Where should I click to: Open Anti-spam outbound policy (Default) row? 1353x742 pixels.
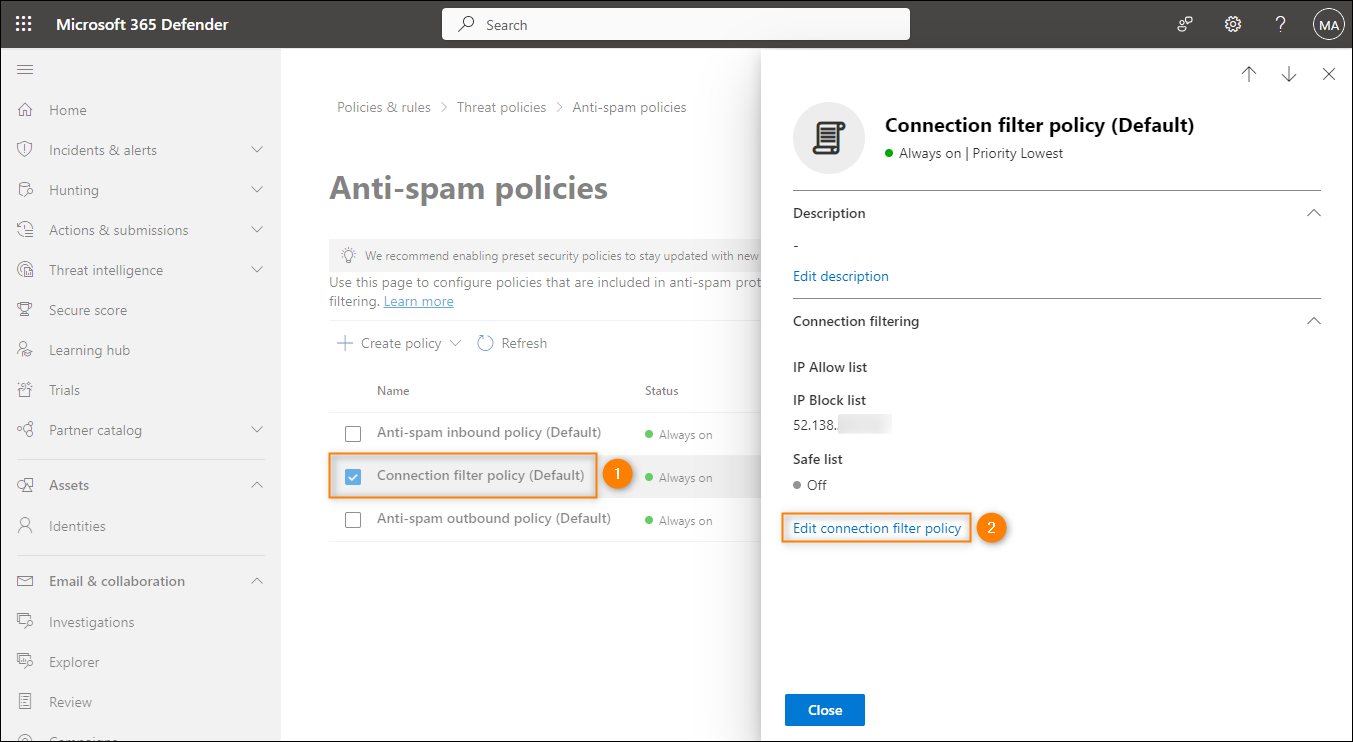pyautogui.click(x=494, y=518)
